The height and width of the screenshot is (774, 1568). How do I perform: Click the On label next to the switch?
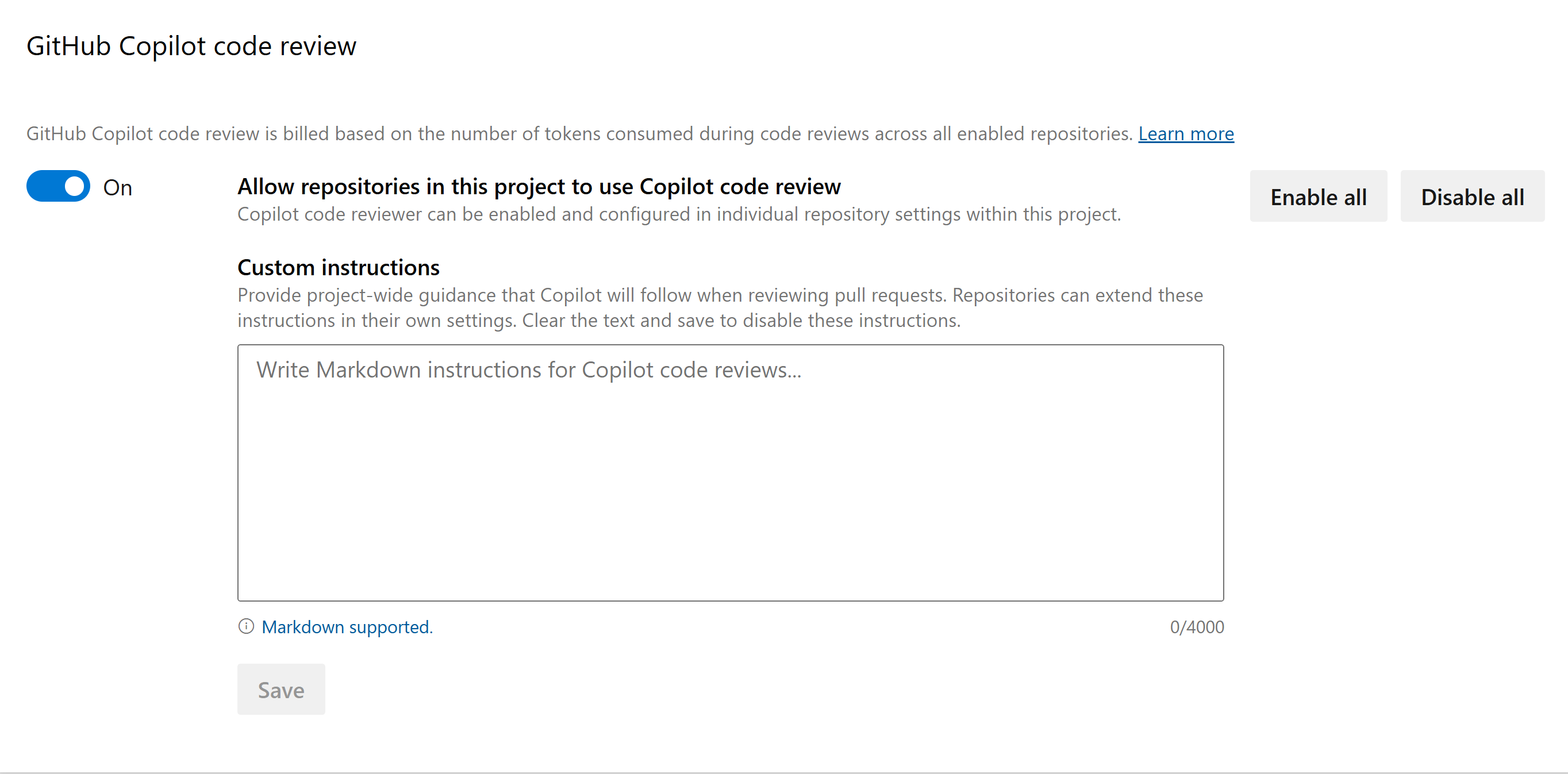117,187
